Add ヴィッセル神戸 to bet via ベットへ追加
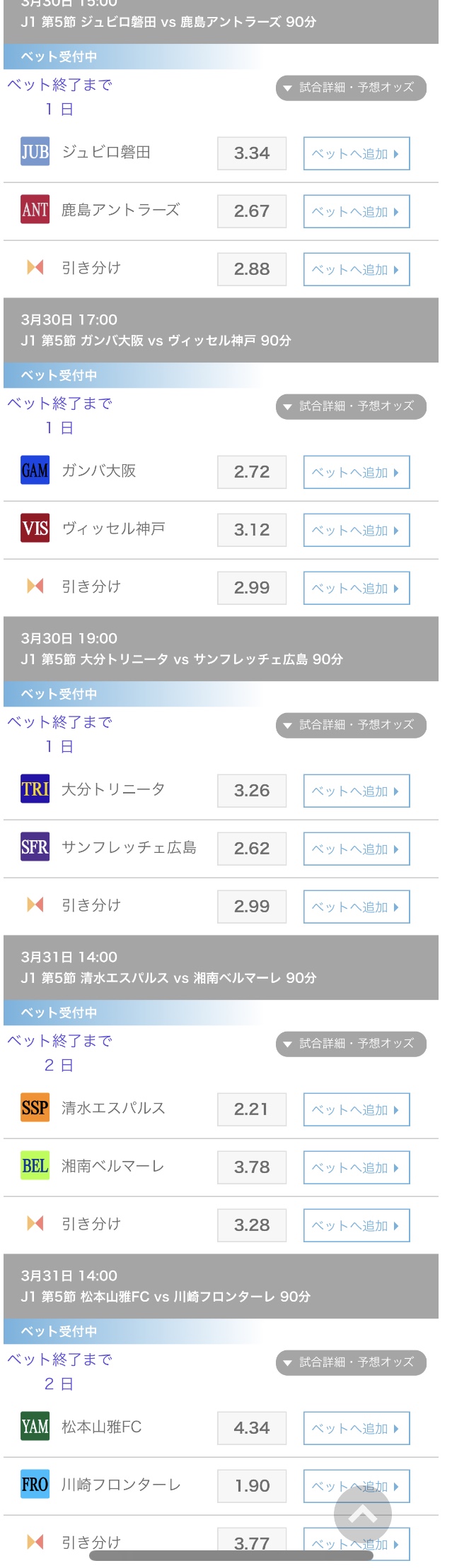This screenshot has height=1568, width=452. (357, 530)
